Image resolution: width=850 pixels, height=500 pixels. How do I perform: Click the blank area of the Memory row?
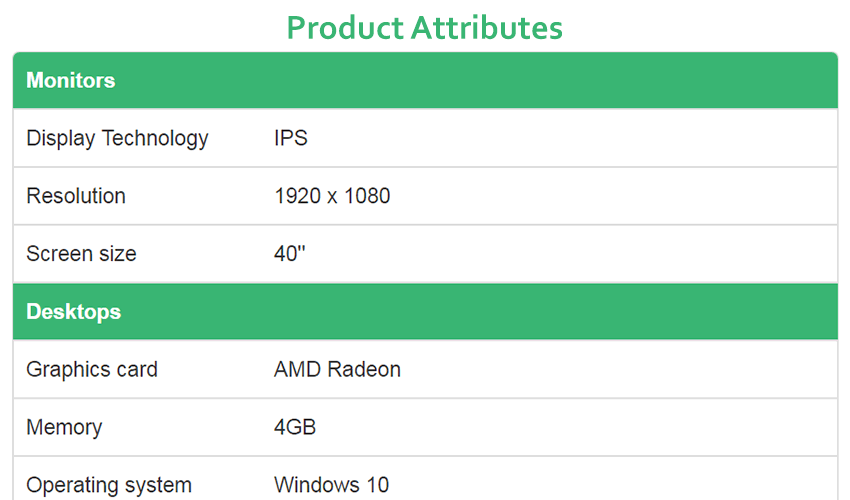coord(575,427)
